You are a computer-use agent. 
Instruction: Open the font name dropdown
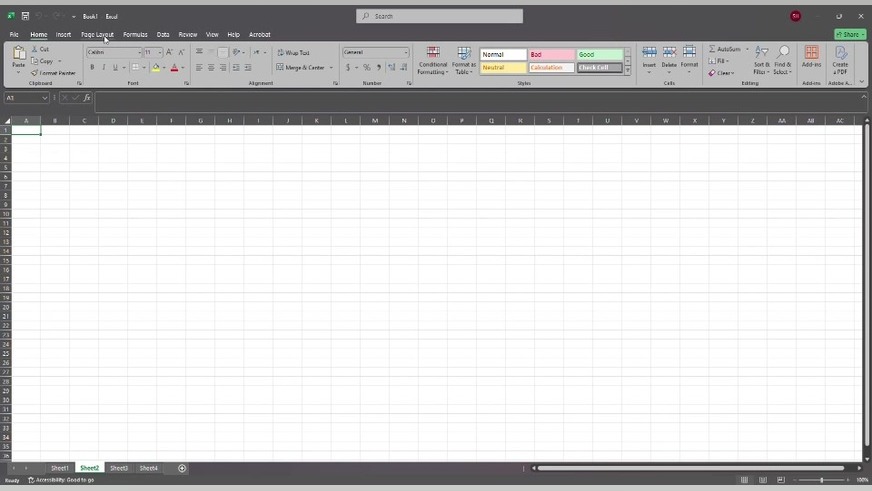click(139, 52)
